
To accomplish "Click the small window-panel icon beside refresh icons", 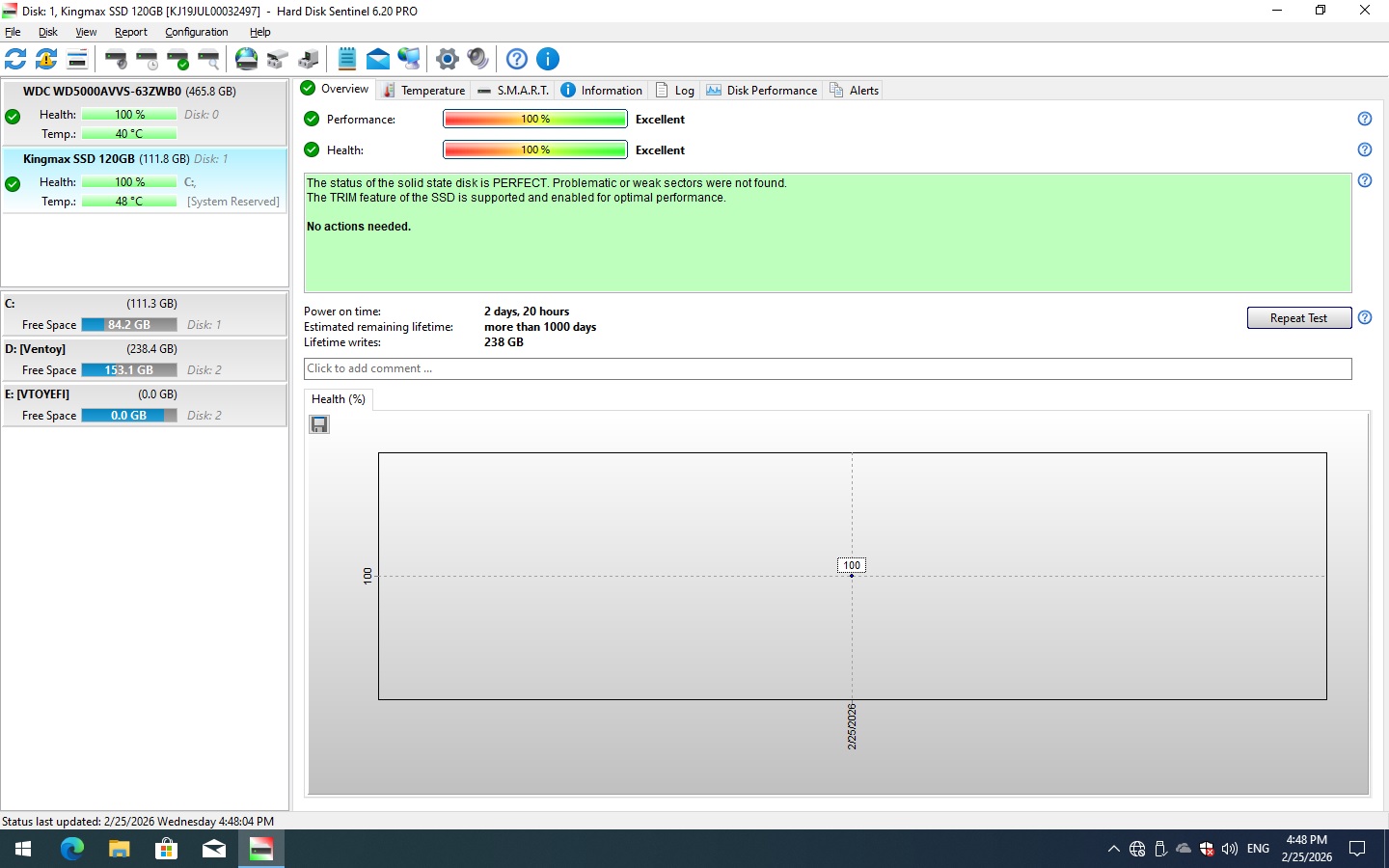I will (77, 59).
